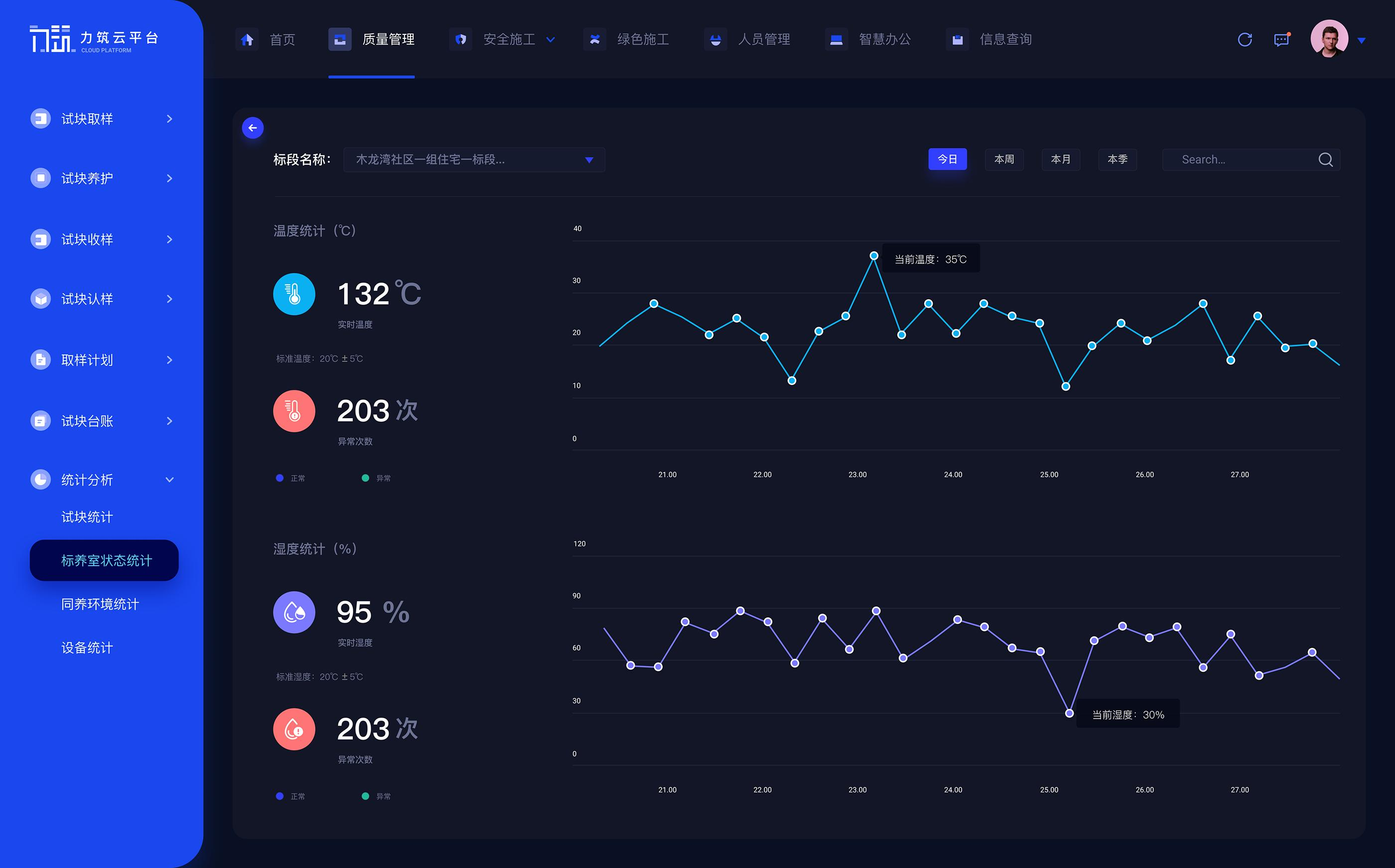This screenshot has height=868, width=1395.
Task: Click the 人员管理 helmet icon
Action: pos(715,40)
